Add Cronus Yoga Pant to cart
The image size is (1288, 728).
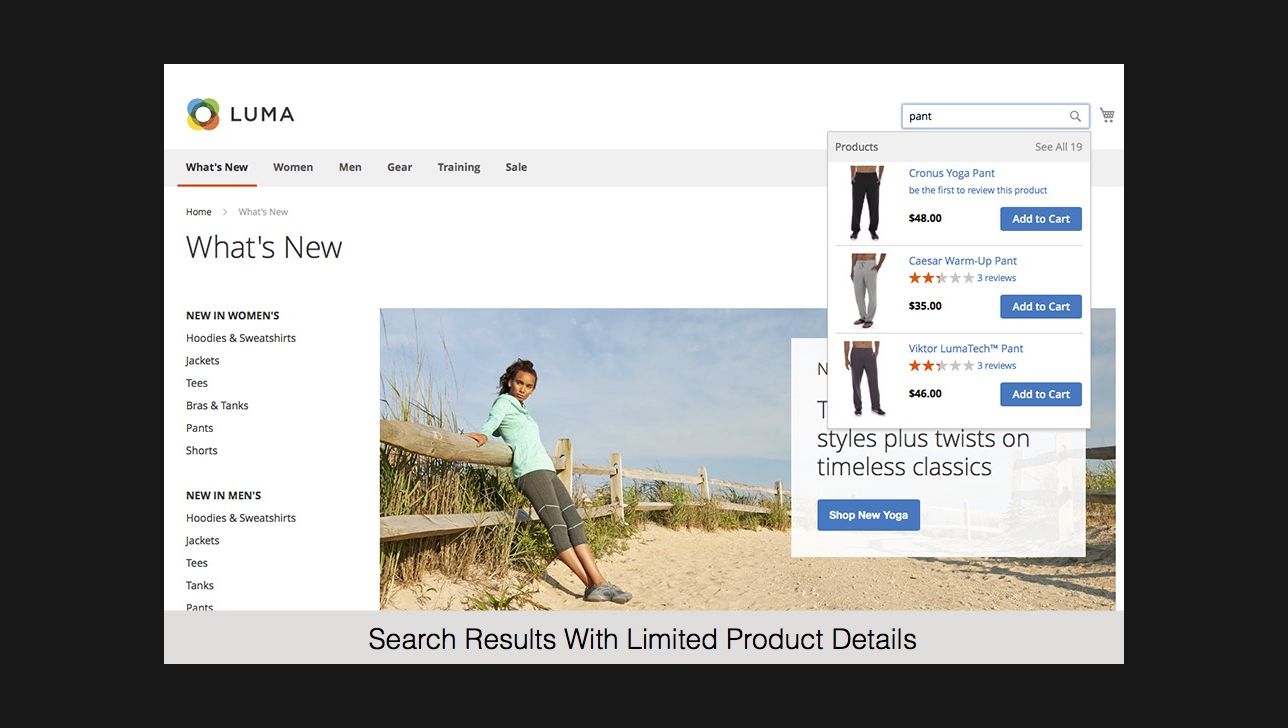pos(1040,219)
